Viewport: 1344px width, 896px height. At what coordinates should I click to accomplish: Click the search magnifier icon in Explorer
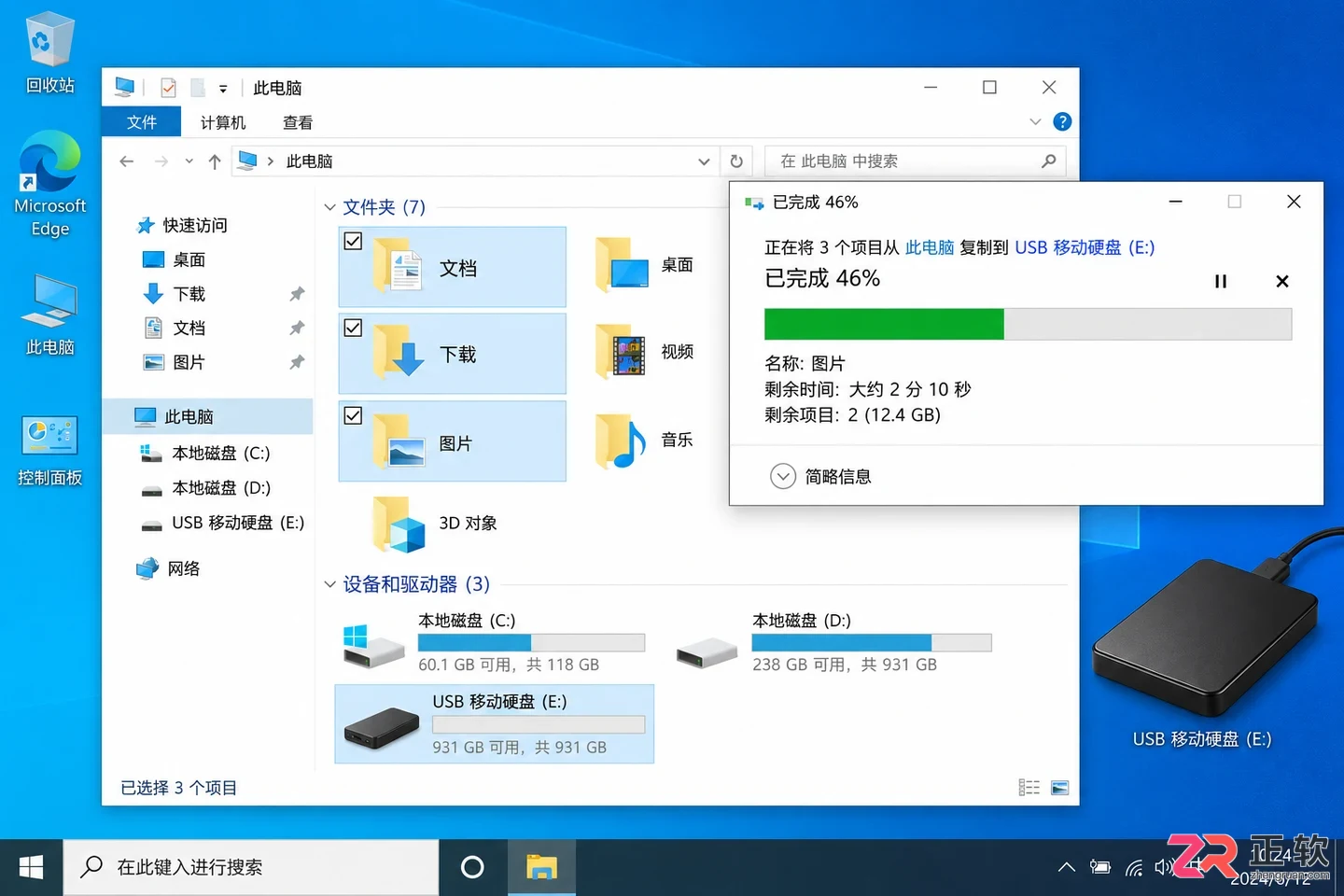click(1048, 161)
